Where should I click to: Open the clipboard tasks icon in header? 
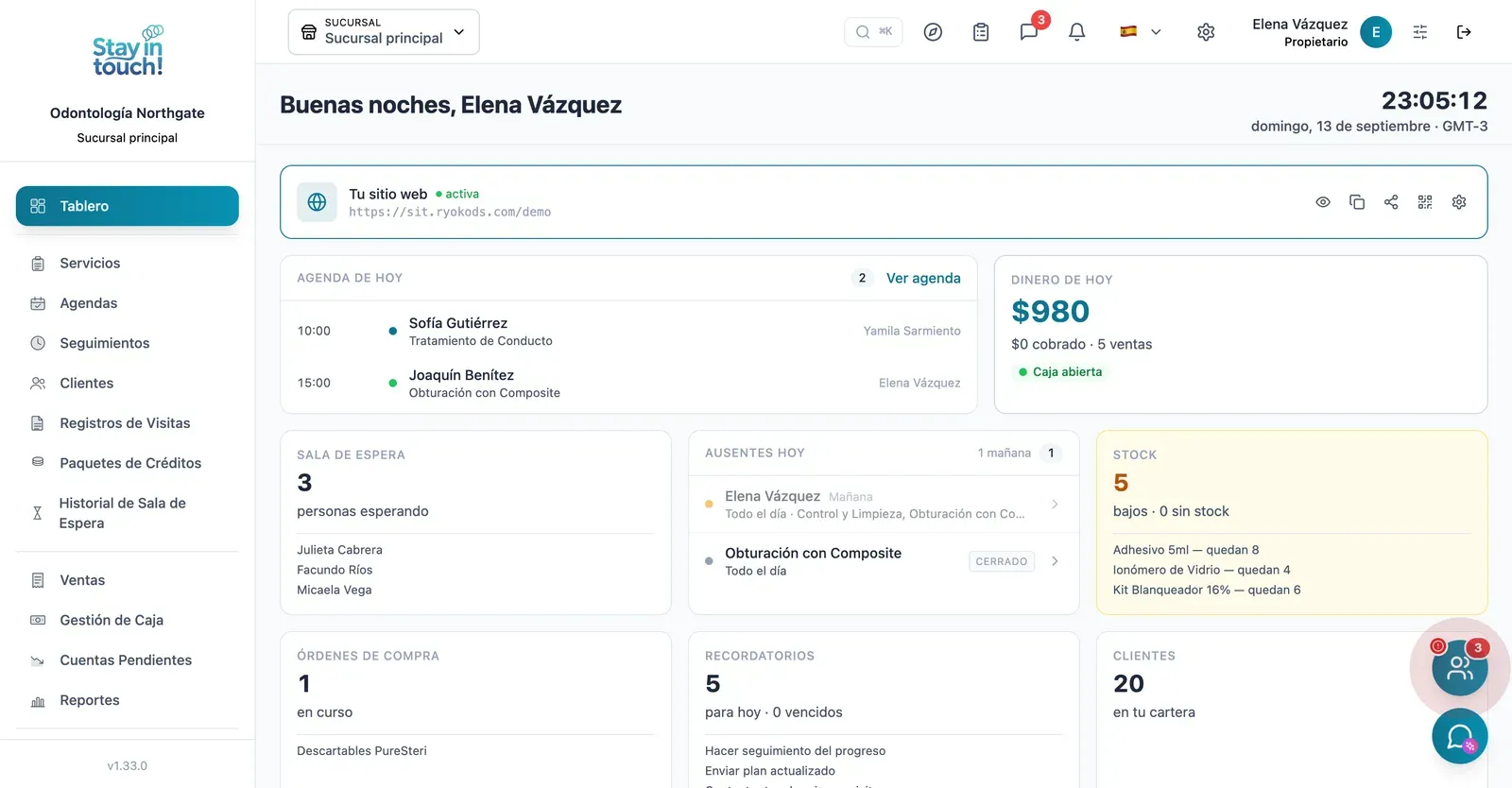981,32
